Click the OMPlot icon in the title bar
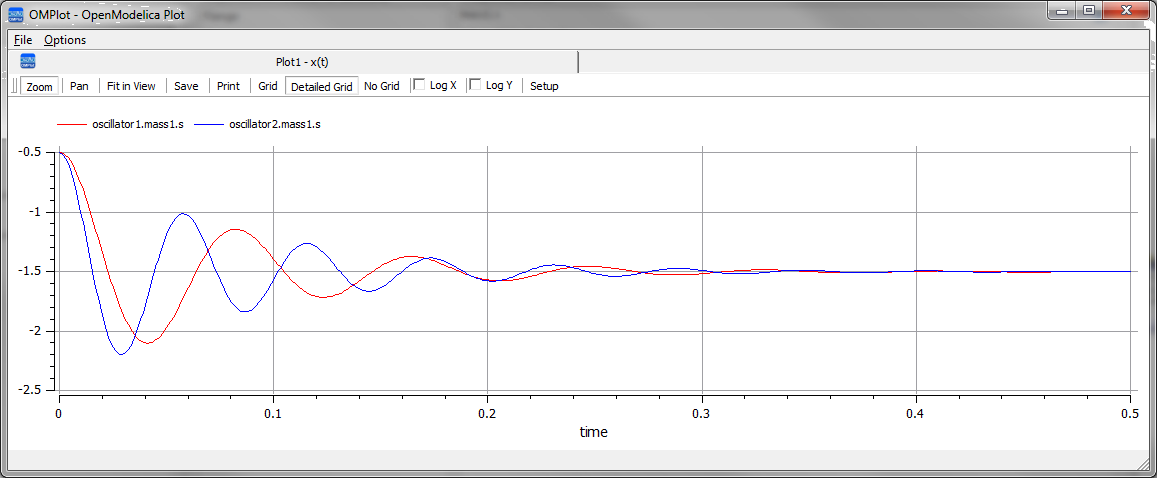Image resolution: width=1157 pixels, height=478 pixels. (16, 14)
